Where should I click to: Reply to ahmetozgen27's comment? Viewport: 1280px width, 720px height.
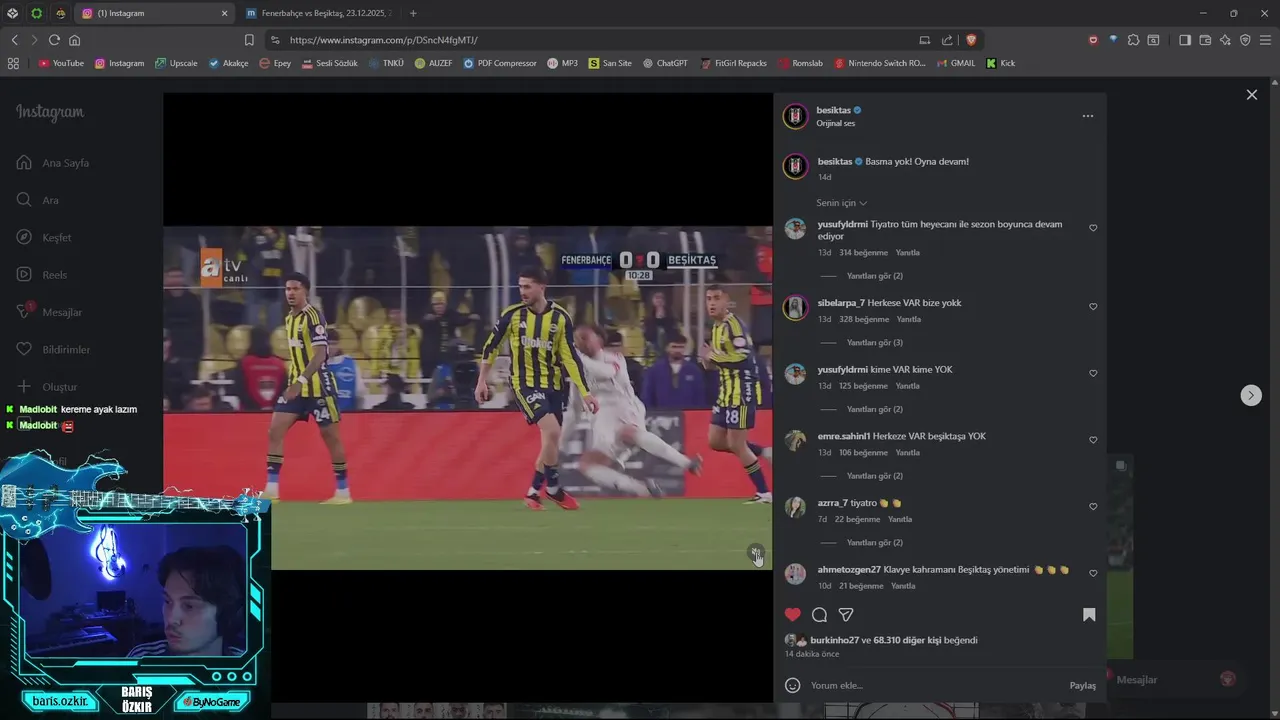click(903, 586)
